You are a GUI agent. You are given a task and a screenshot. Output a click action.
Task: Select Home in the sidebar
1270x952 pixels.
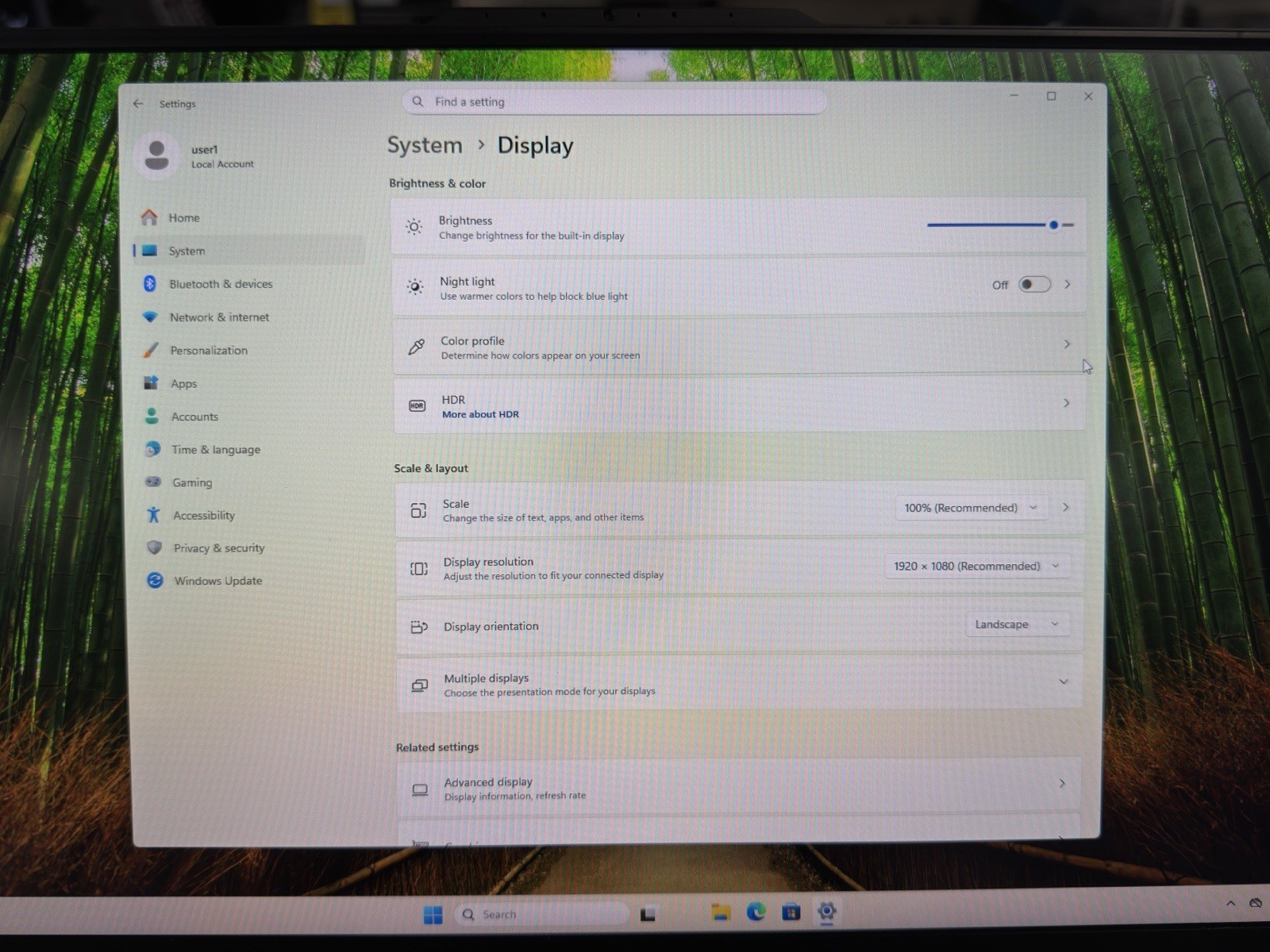[x=248, y=217]
